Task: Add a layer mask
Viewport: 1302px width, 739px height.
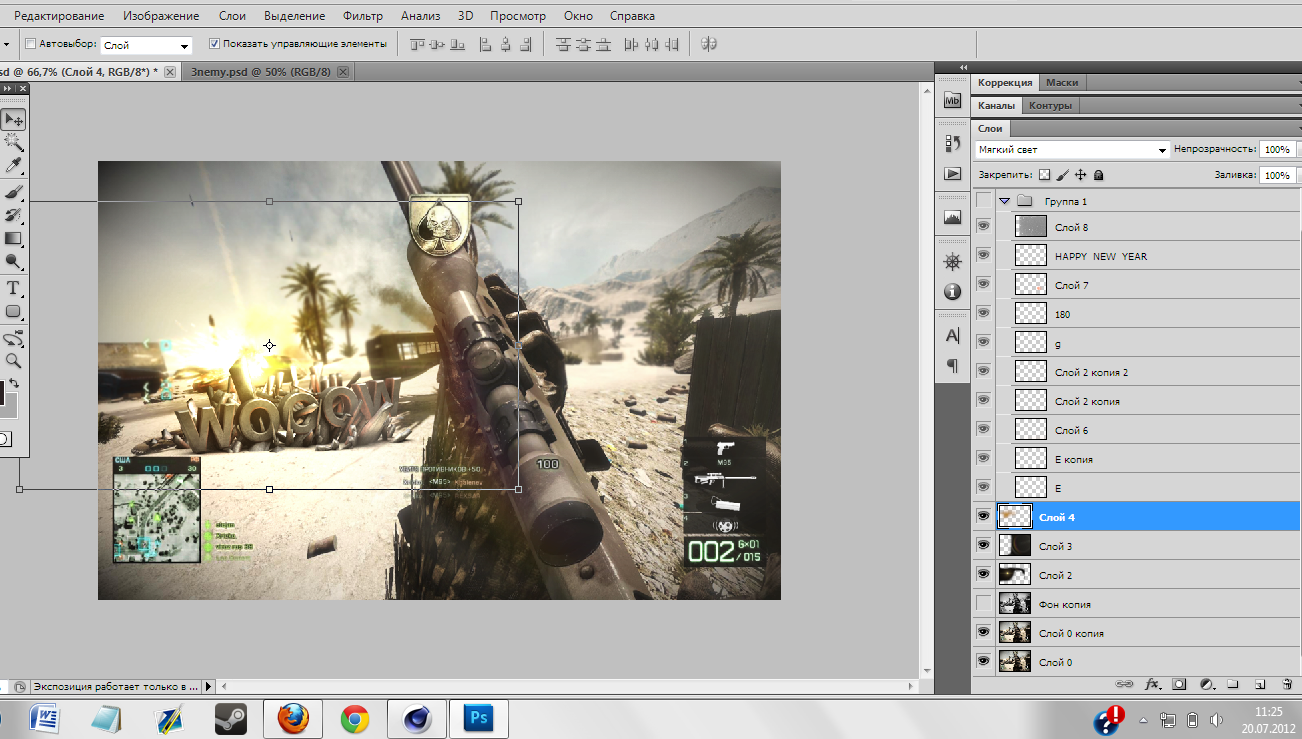Action: point(1179,684)
